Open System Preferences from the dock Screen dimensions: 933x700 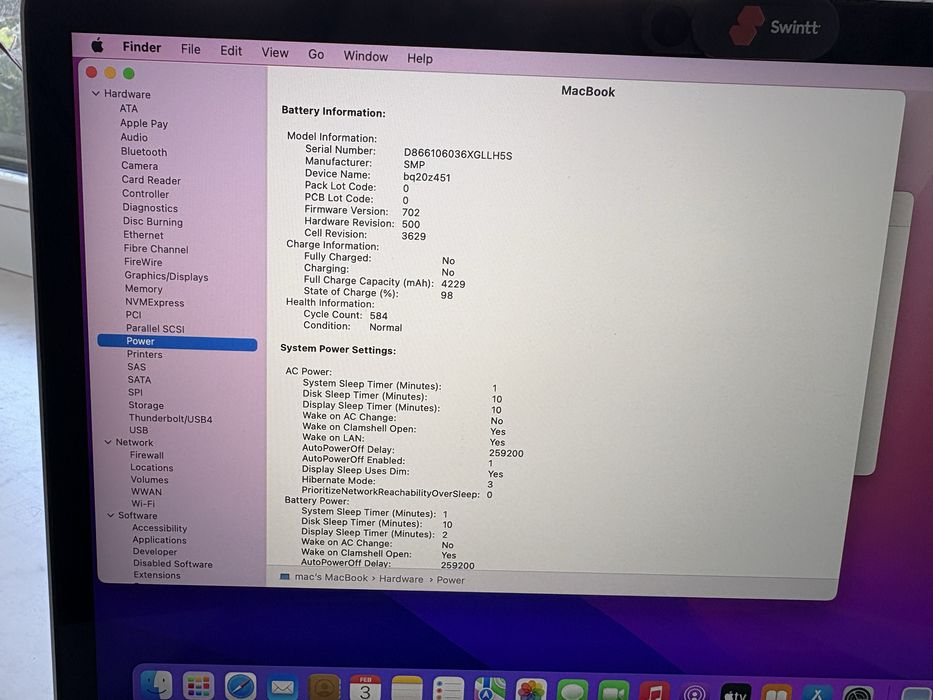(x=857, y=694)
